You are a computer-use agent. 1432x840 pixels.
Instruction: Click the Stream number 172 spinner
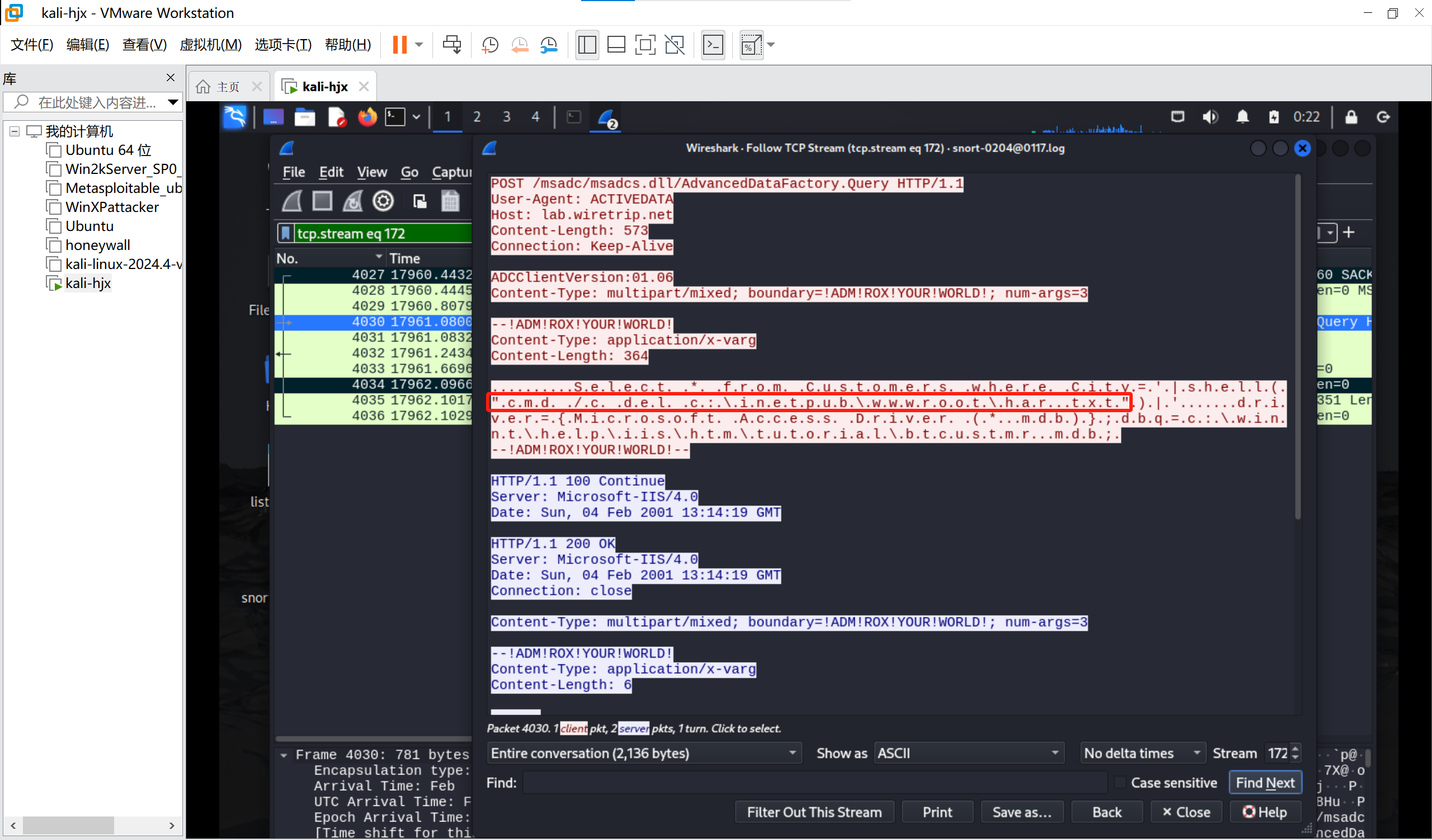[x=1283, y=754]
